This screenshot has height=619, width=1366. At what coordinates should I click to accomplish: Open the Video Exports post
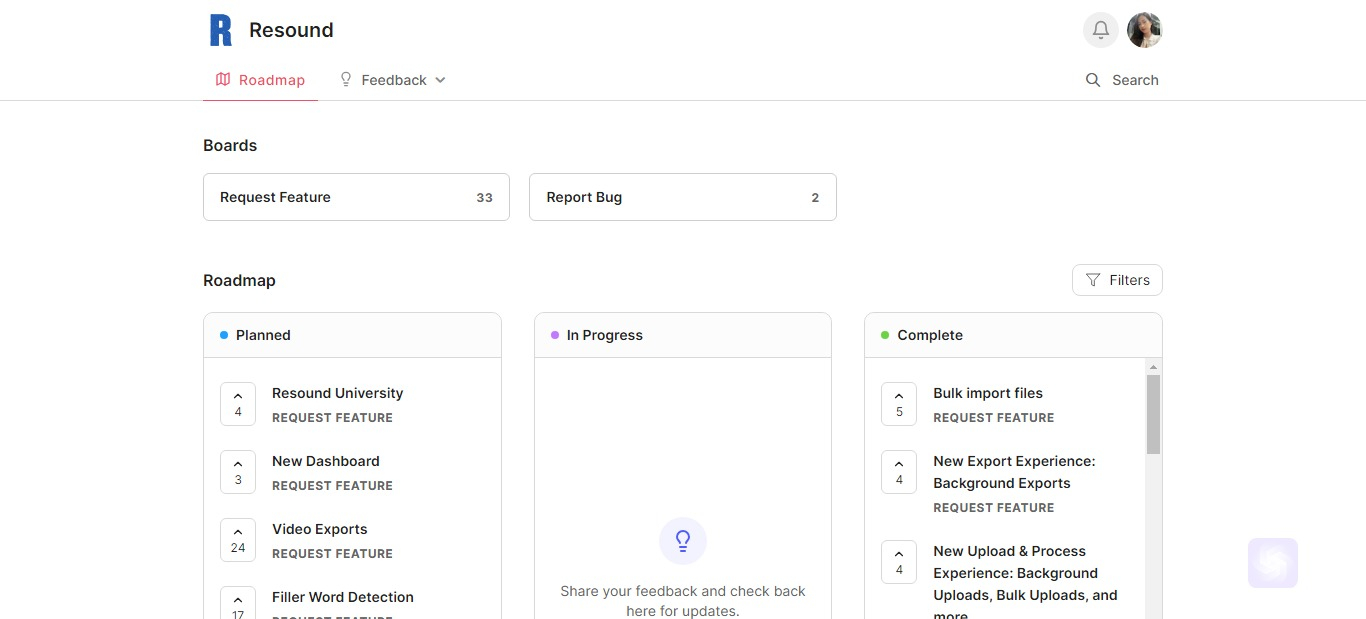320,529
